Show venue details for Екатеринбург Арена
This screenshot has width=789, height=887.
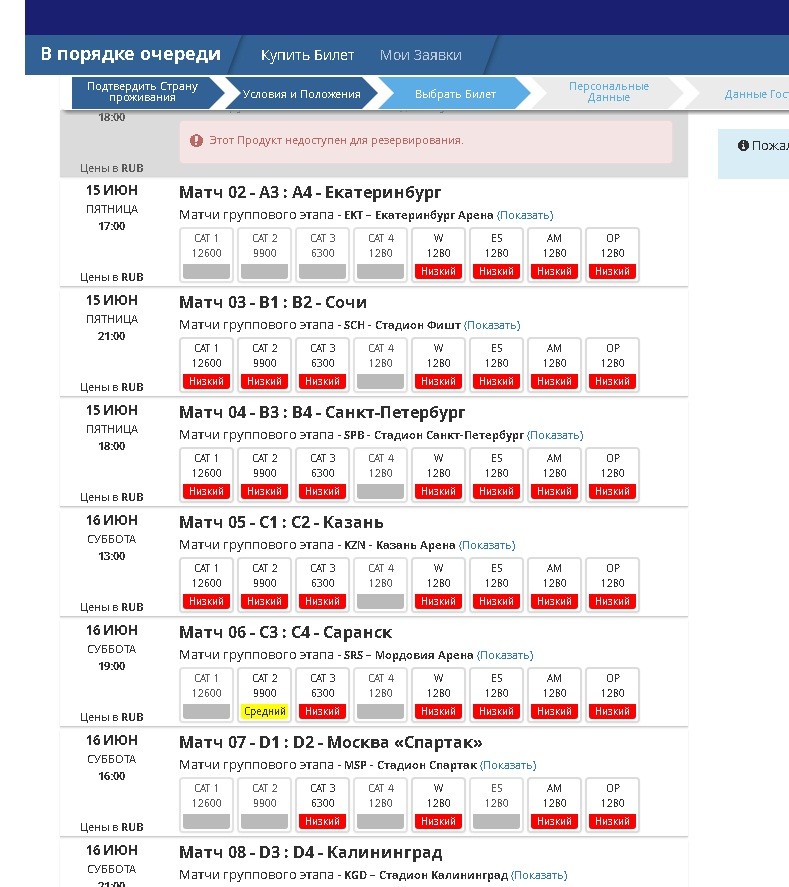525,215
